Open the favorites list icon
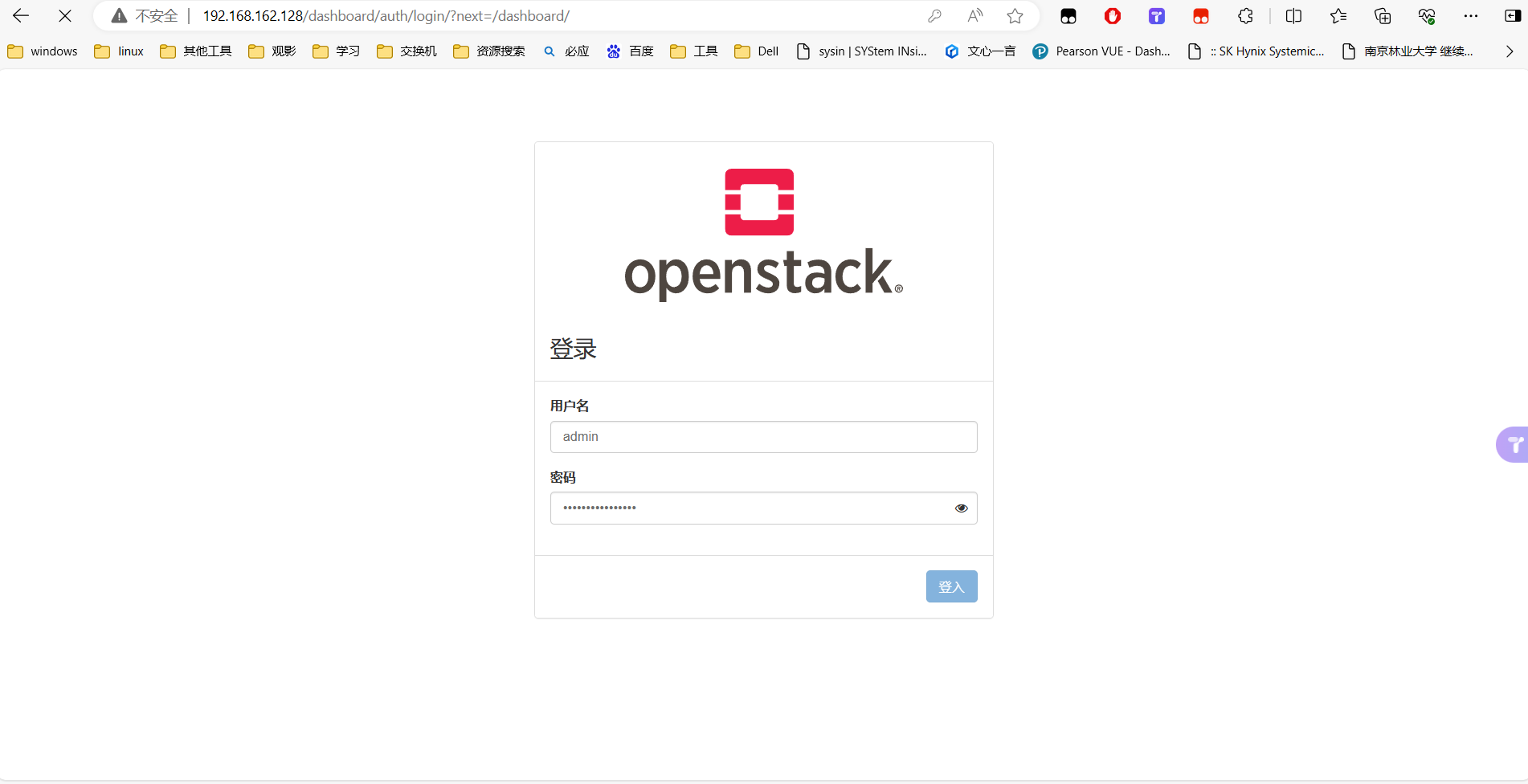The width and height of the screenshot is (1528, 784). 1338,16
